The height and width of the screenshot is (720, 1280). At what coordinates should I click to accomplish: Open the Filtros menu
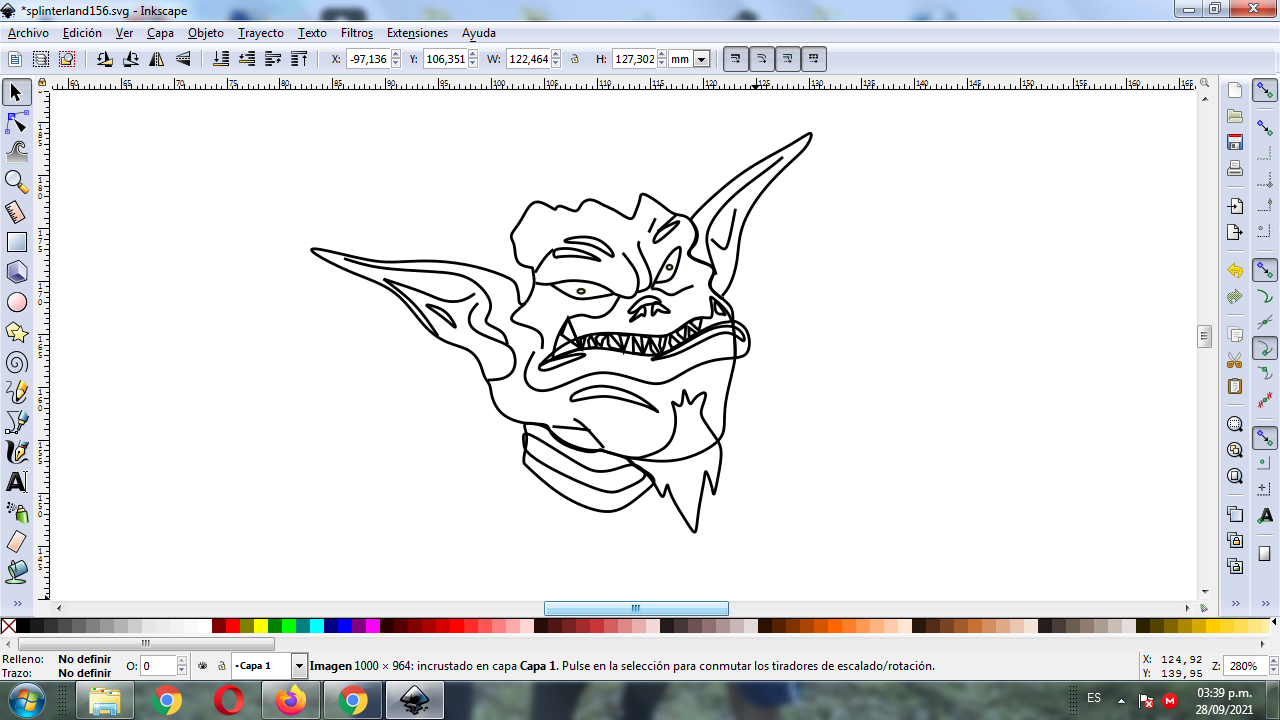click(357, 33)
